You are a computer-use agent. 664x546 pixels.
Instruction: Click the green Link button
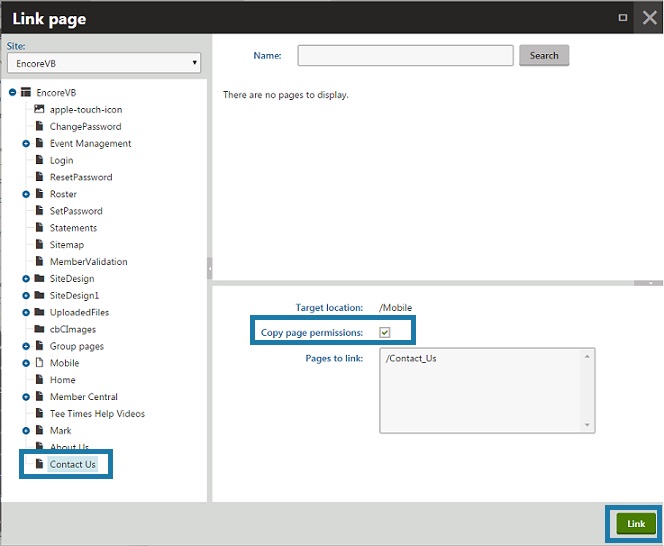tap(636, 524)
